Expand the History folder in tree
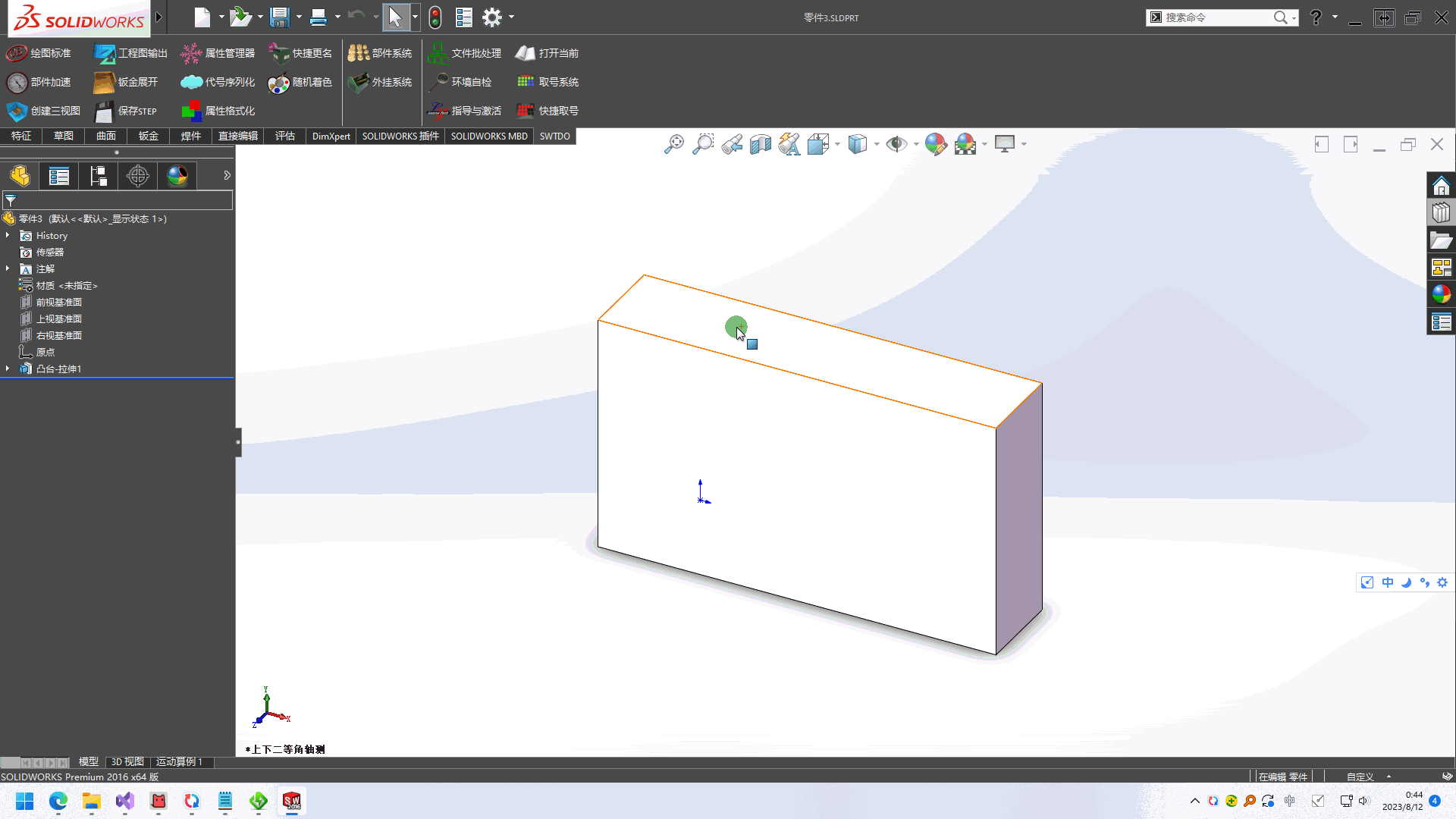 pos(8,236)
